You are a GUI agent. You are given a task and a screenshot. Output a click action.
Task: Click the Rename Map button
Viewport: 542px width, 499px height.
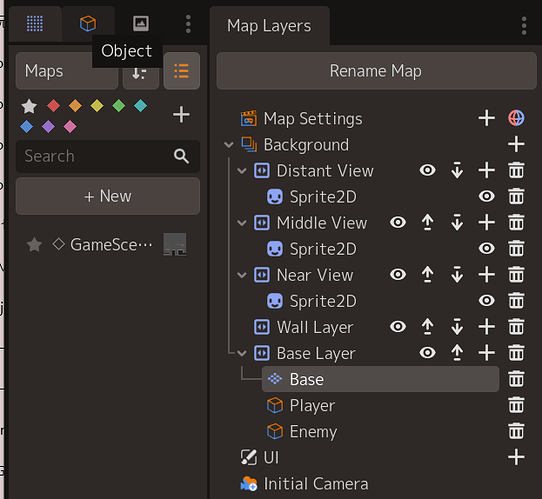(x=376, y=71)
